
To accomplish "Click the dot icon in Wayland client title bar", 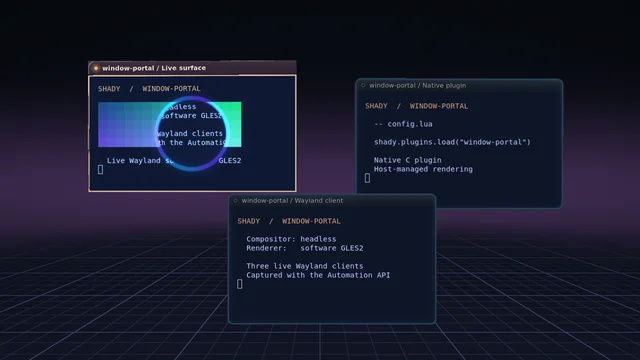I will 236,200.
